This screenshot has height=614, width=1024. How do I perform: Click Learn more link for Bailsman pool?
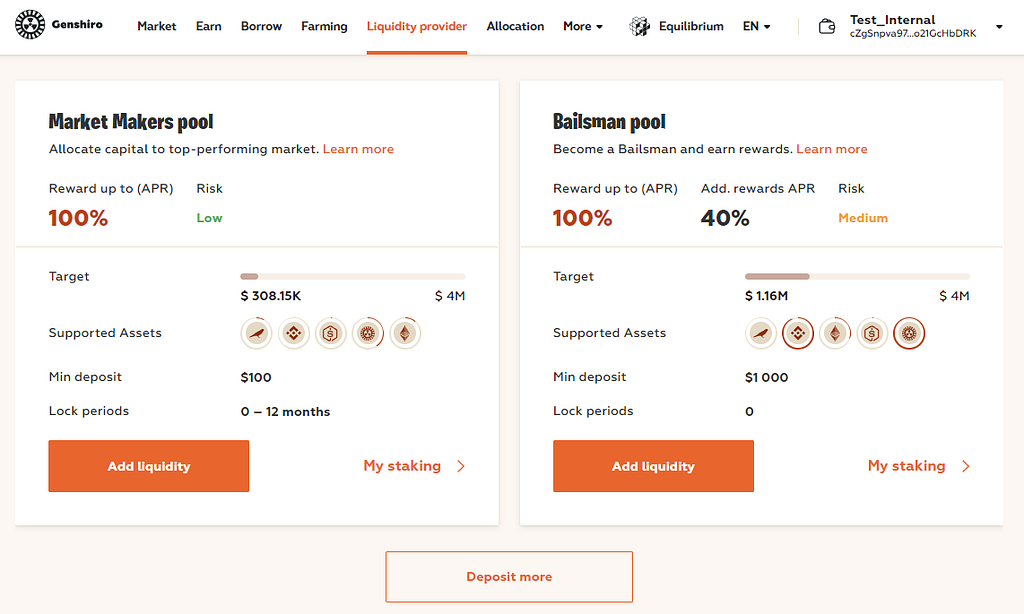(832, 149)
